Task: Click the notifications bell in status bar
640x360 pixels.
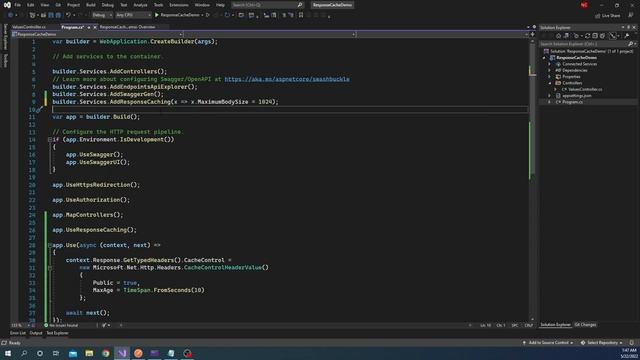Action: [x=631, y=343]
